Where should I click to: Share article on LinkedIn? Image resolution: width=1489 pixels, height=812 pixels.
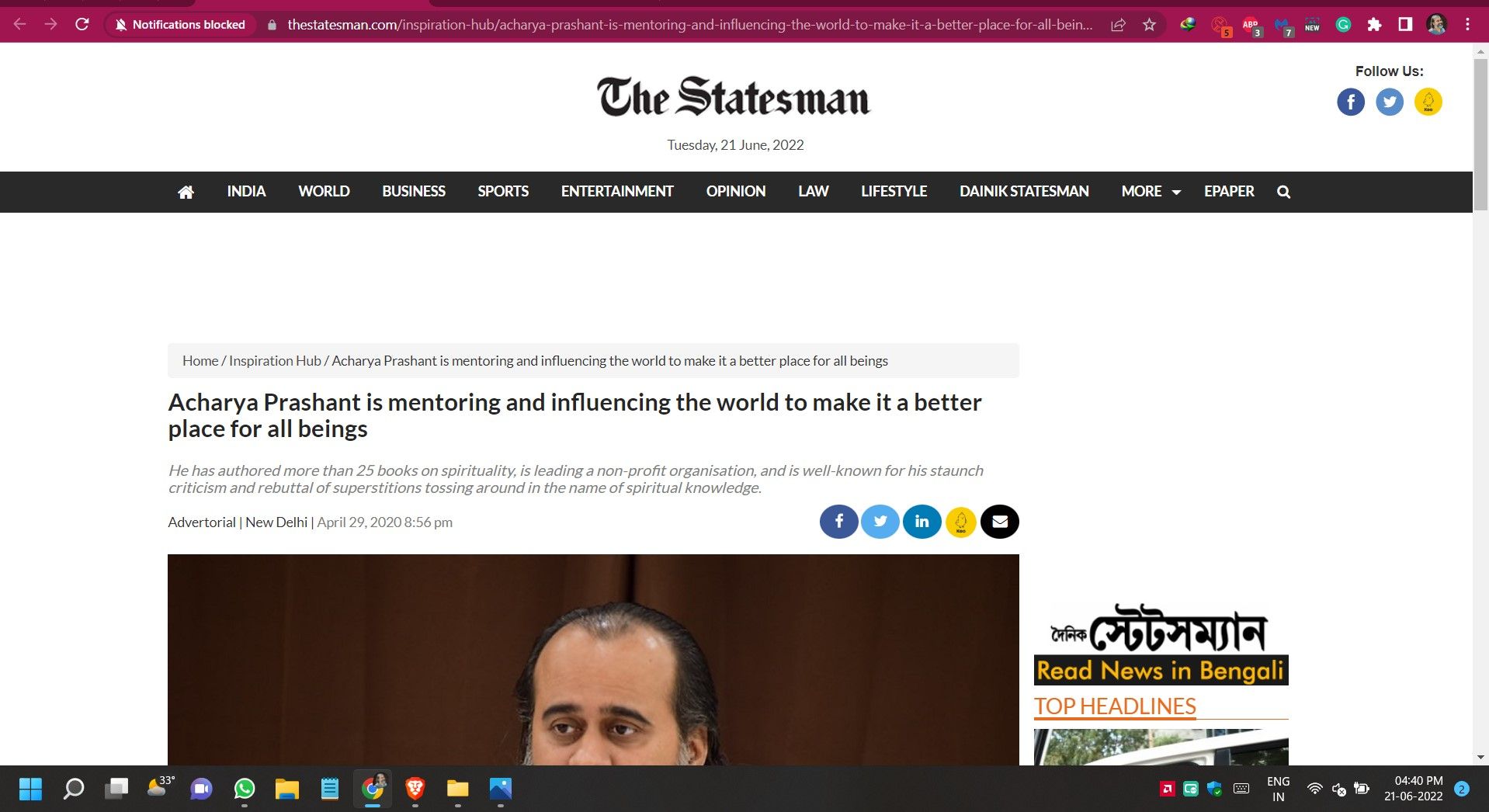[x=922, y=522]
